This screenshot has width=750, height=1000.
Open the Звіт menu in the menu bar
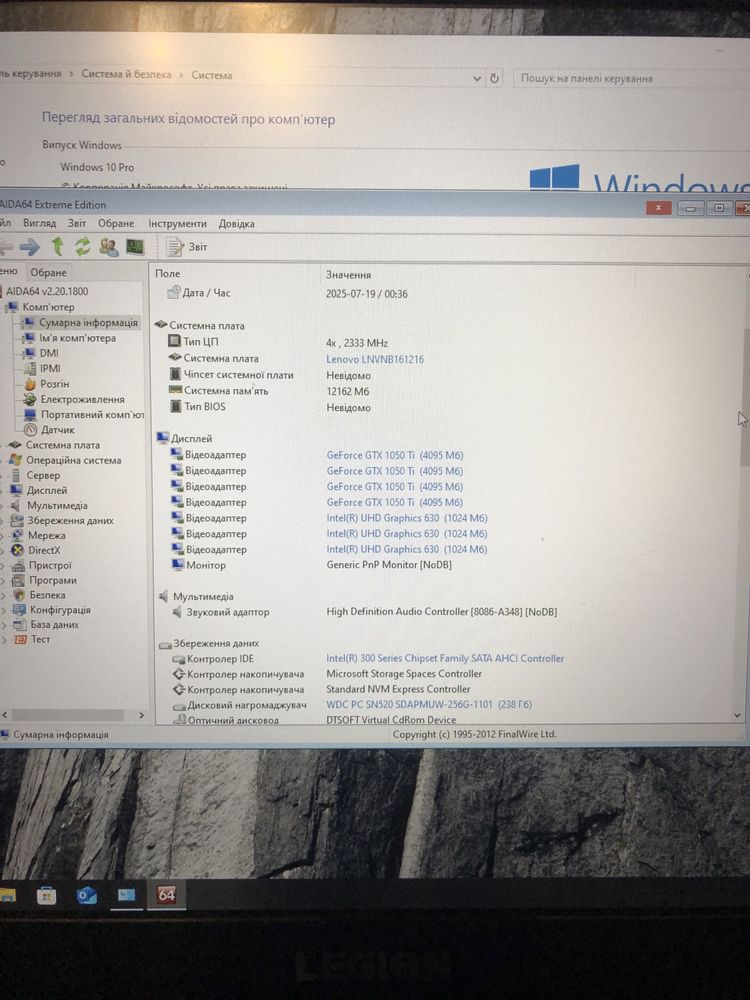pyautogui.click(x=77, y=223)
